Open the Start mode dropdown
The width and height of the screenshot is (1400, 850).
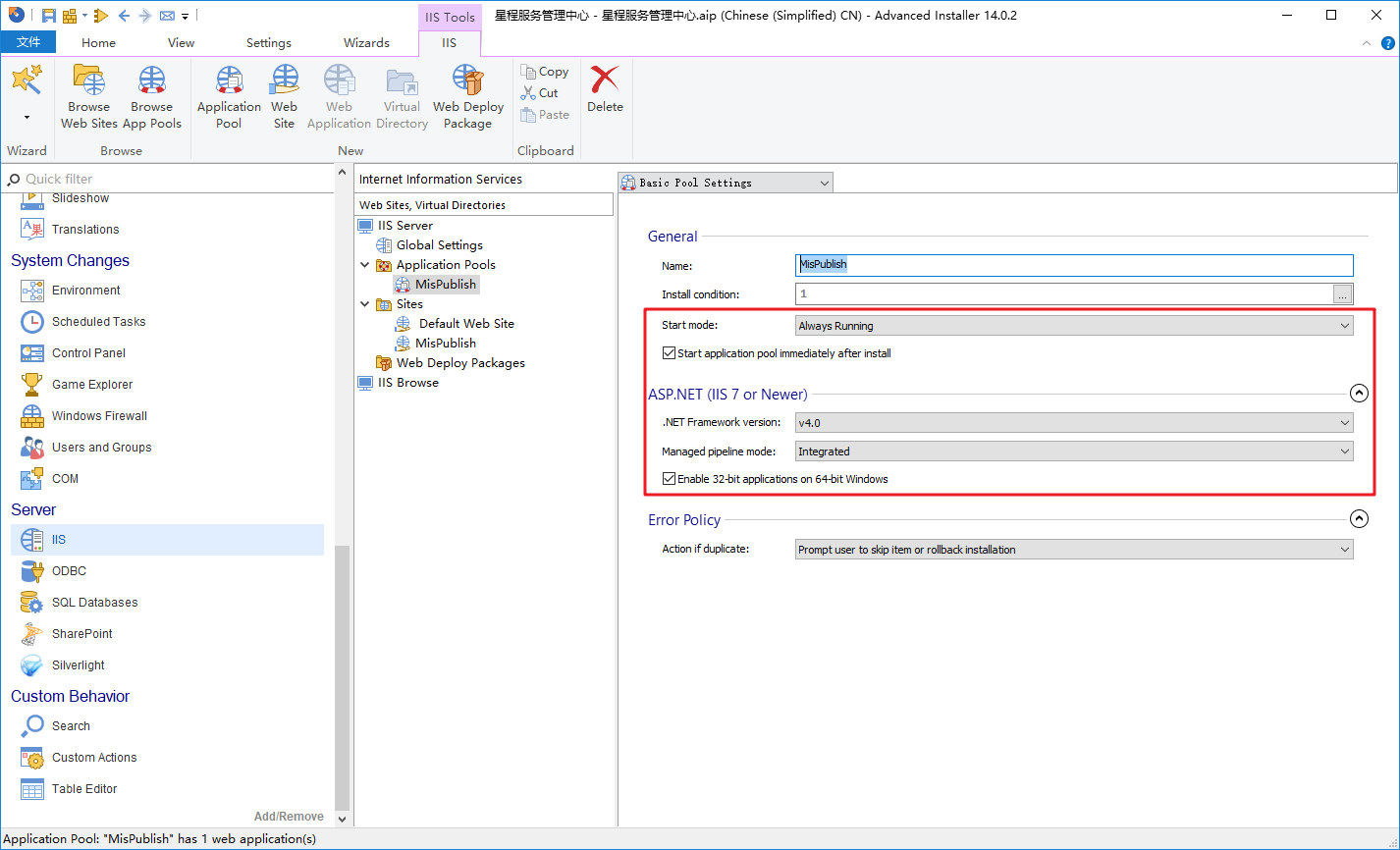point(1074,326)
